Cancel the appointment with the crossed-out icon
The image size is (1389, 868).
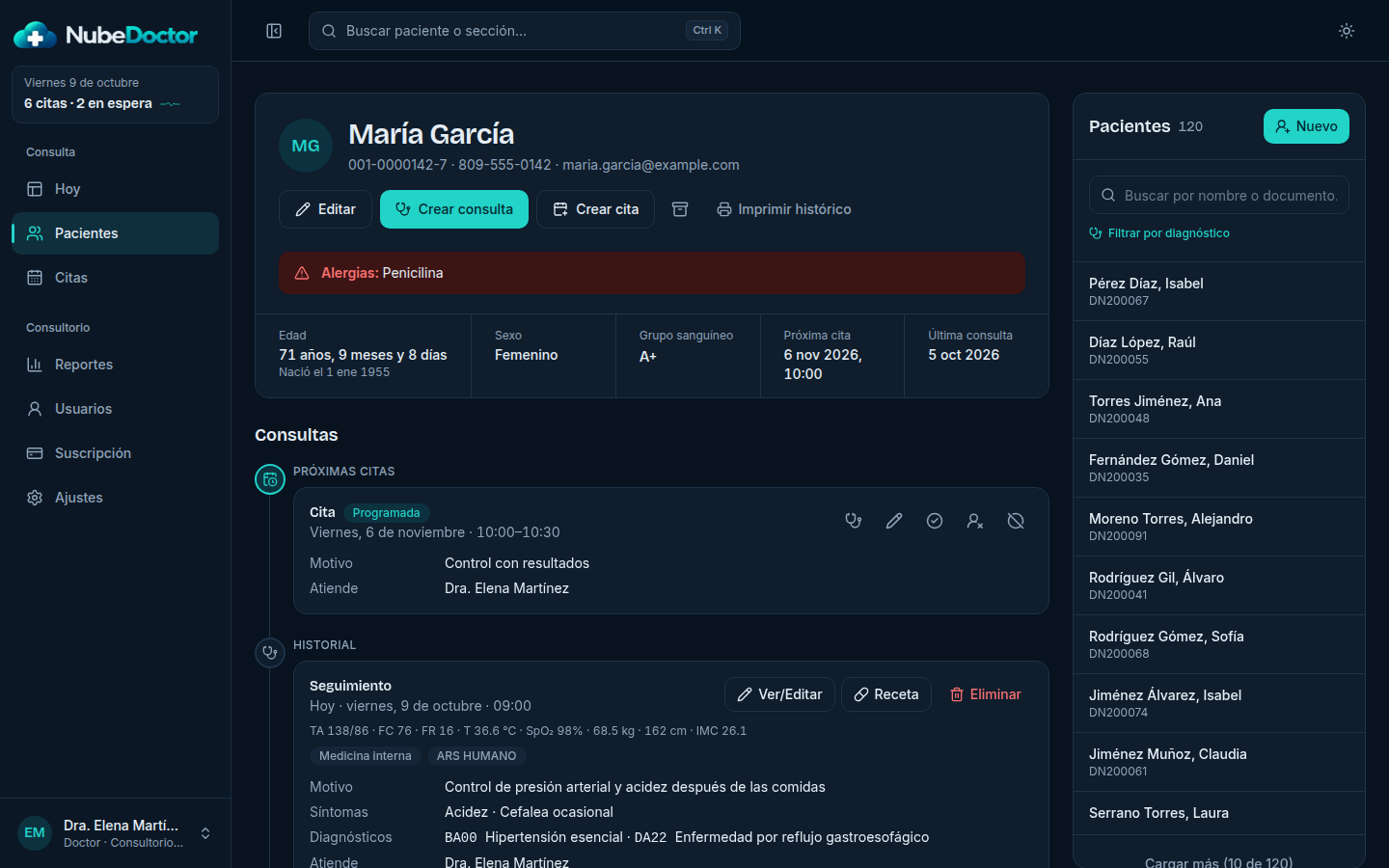(1016, 521)
